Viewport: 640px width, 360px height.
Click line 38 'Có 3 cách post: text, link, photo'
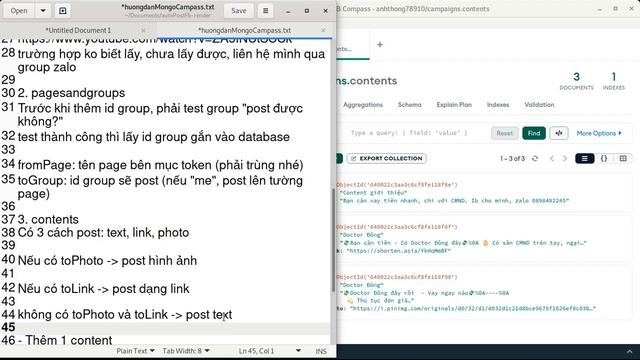(x=103, y=233)
